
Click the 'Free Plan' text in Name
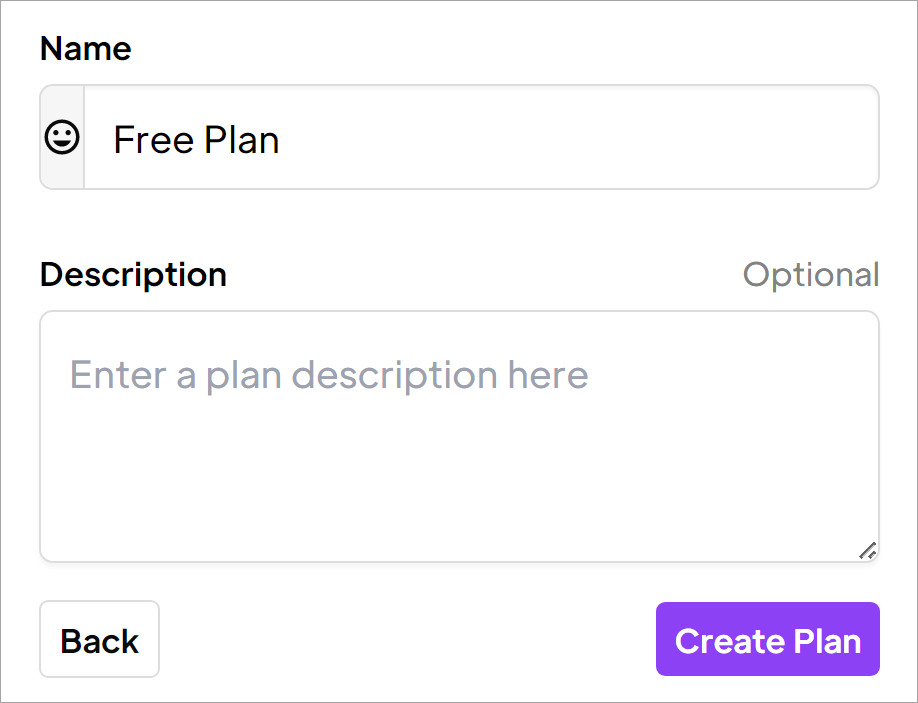click(x=196, y=140)
